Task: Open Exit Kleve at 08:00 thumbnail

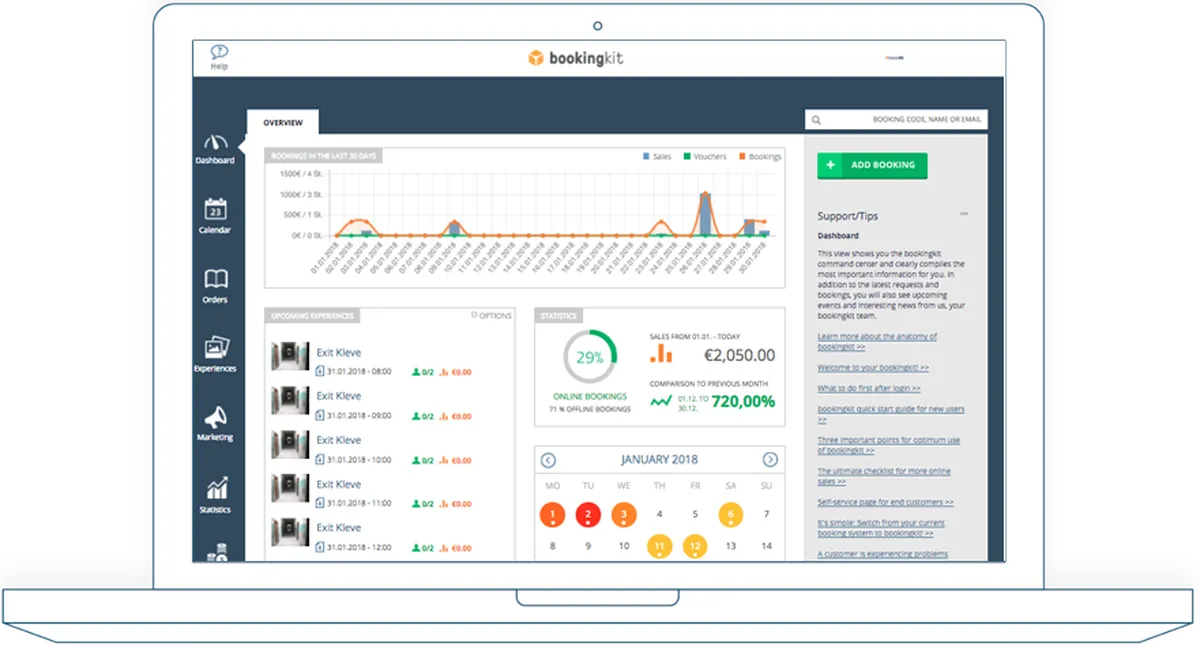Action: [290, 358]
